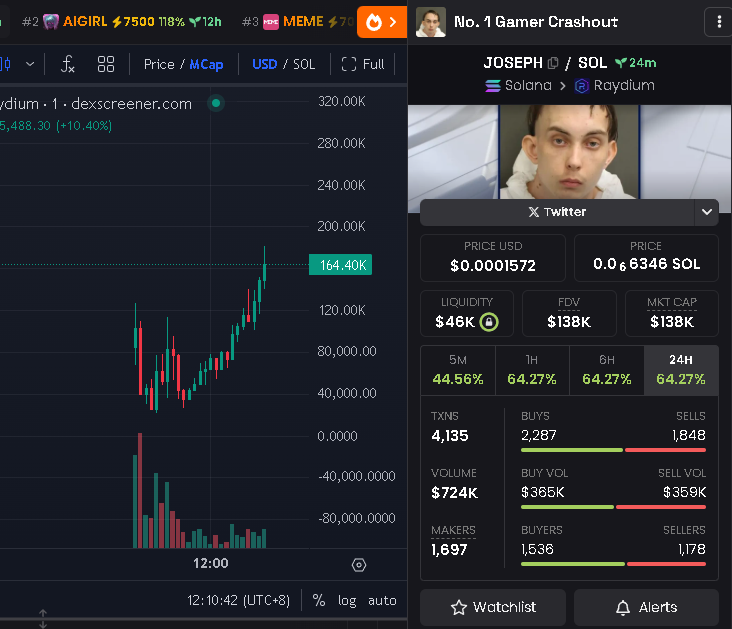Click the MEME token pink icon

tap(271, 22)
